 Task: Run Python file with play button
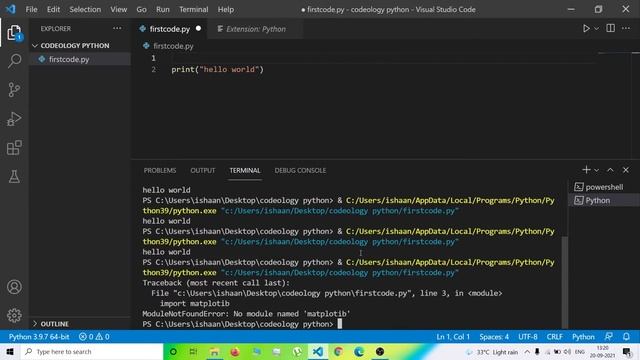click(x=586, y=29)
